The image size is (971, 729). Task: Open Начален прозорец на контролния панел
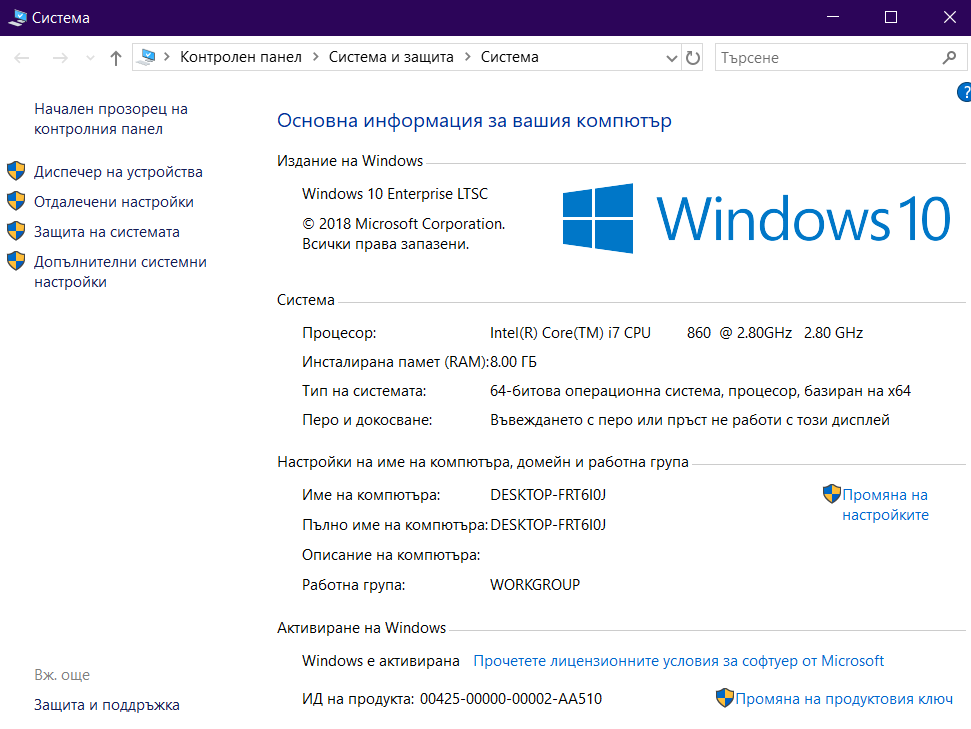click(111, 119)
